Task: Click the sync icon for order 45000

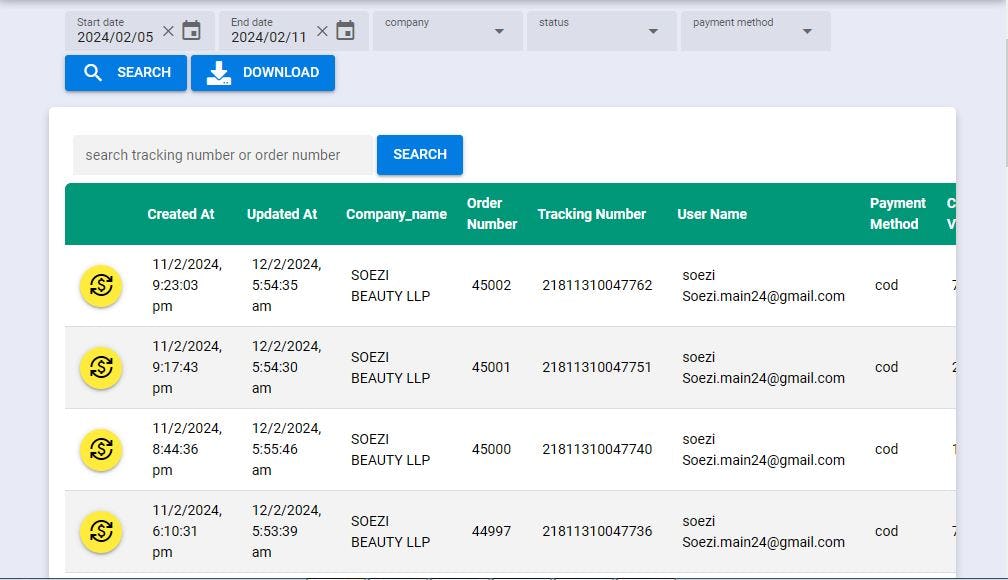Action: click(x=100, y=449)
